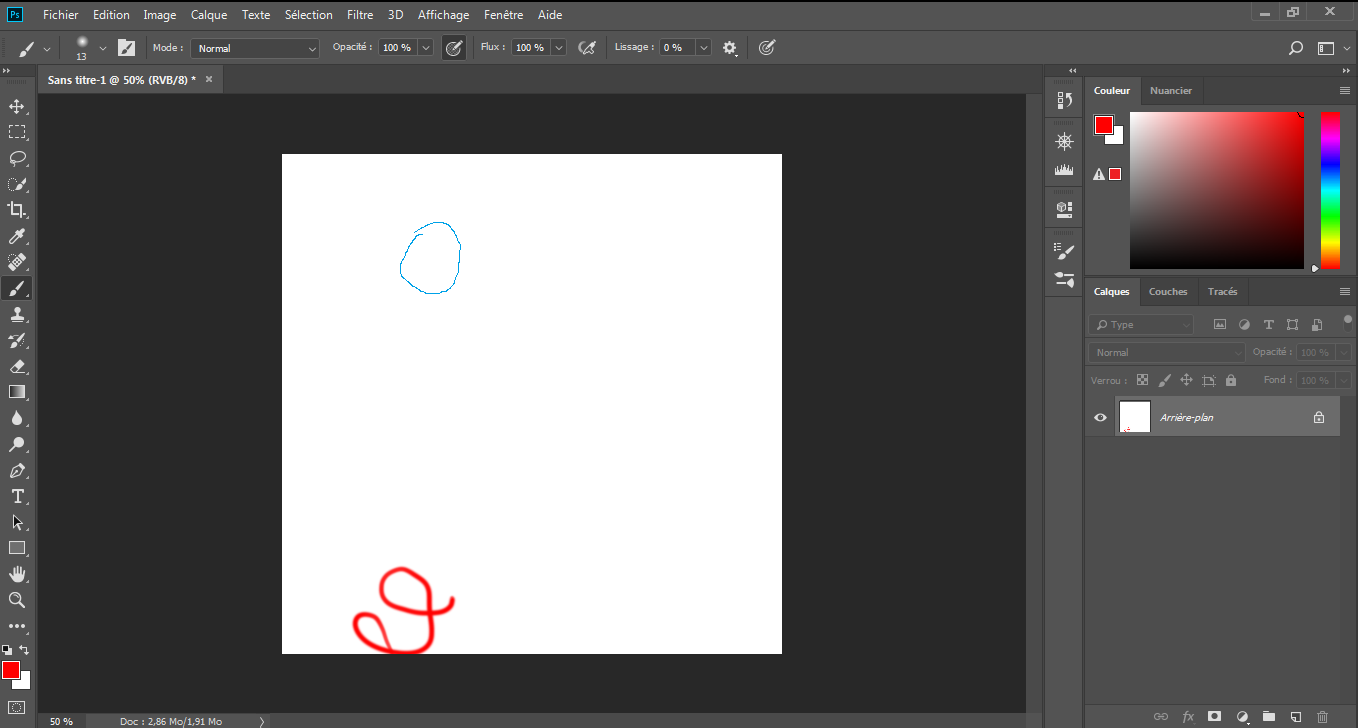Select the Hand tool
1358x728 pixels.
point(17,574)
